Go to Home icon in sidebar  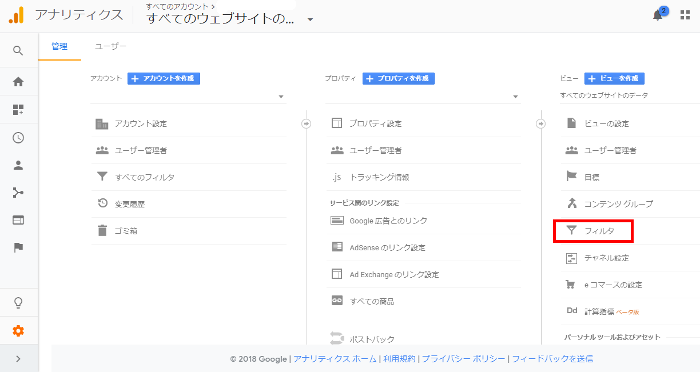point(18,82)
